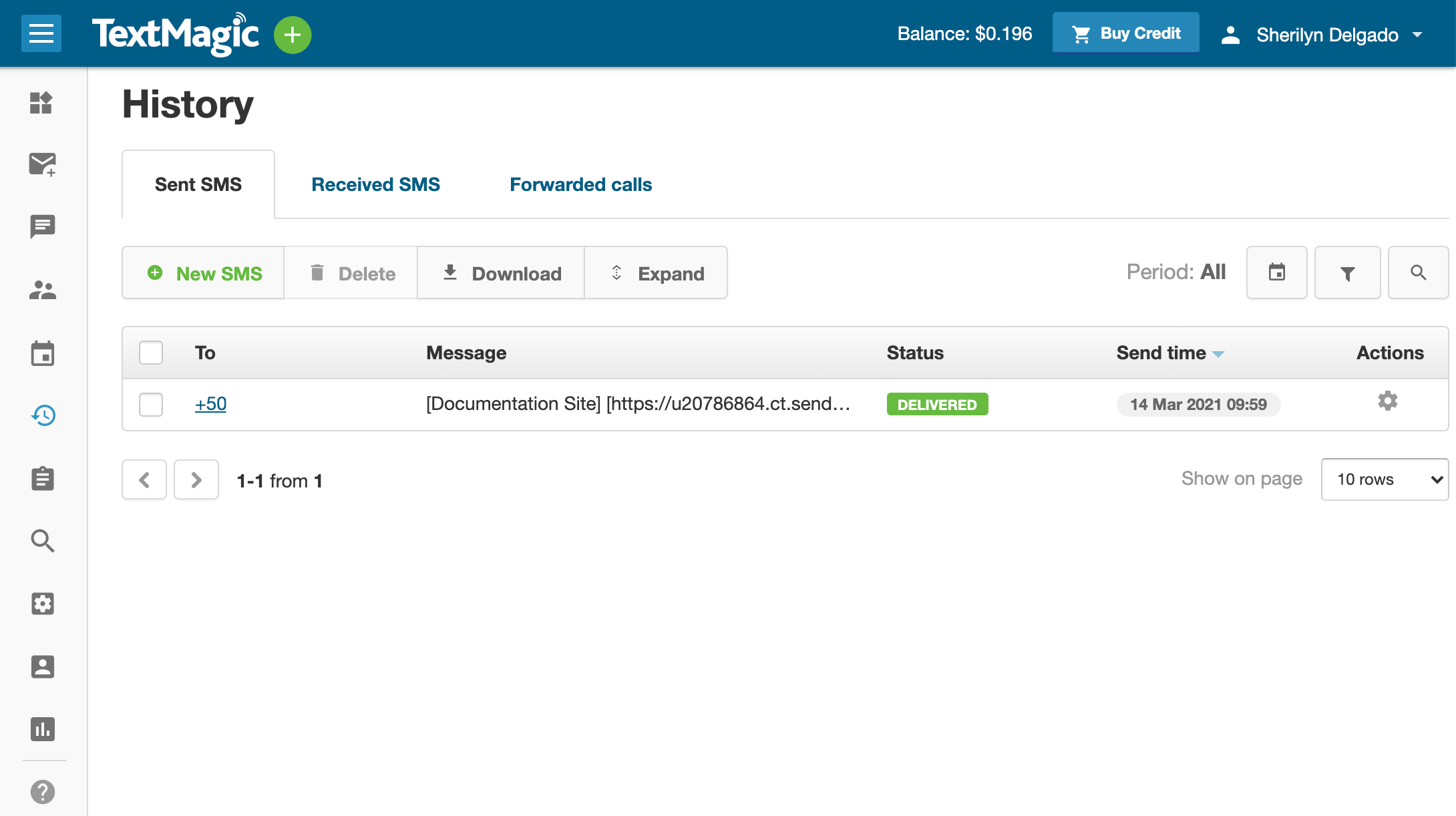Click the green plus quick-add button
The image size is (1456, 816).
pos(293,35)
